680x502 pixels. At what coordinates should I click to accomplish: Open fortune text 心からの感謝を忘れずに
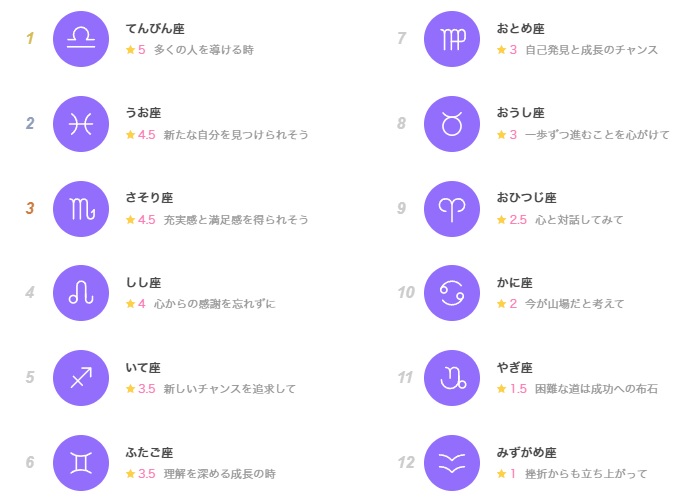pyautogui.click(x=215, y=304)
